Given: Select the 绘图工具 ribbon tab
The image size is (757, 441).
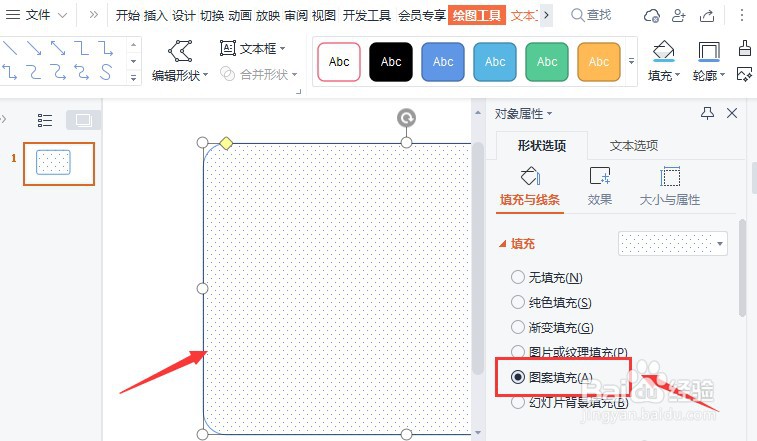Looking at the screenshot, I should coord(477,15).
